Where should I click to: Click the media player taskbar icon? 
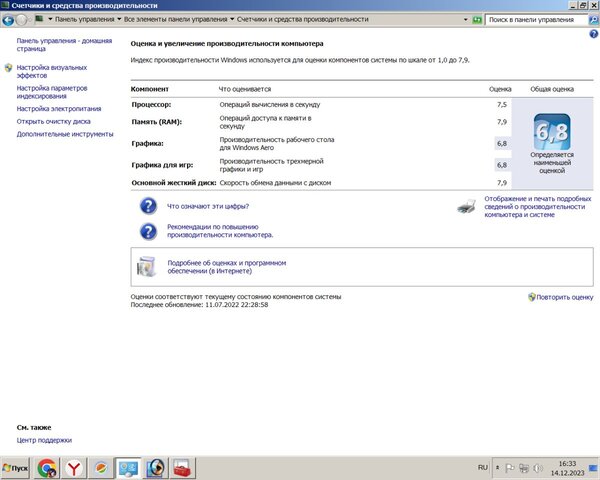pyautogui.click(x=155, y=467)
